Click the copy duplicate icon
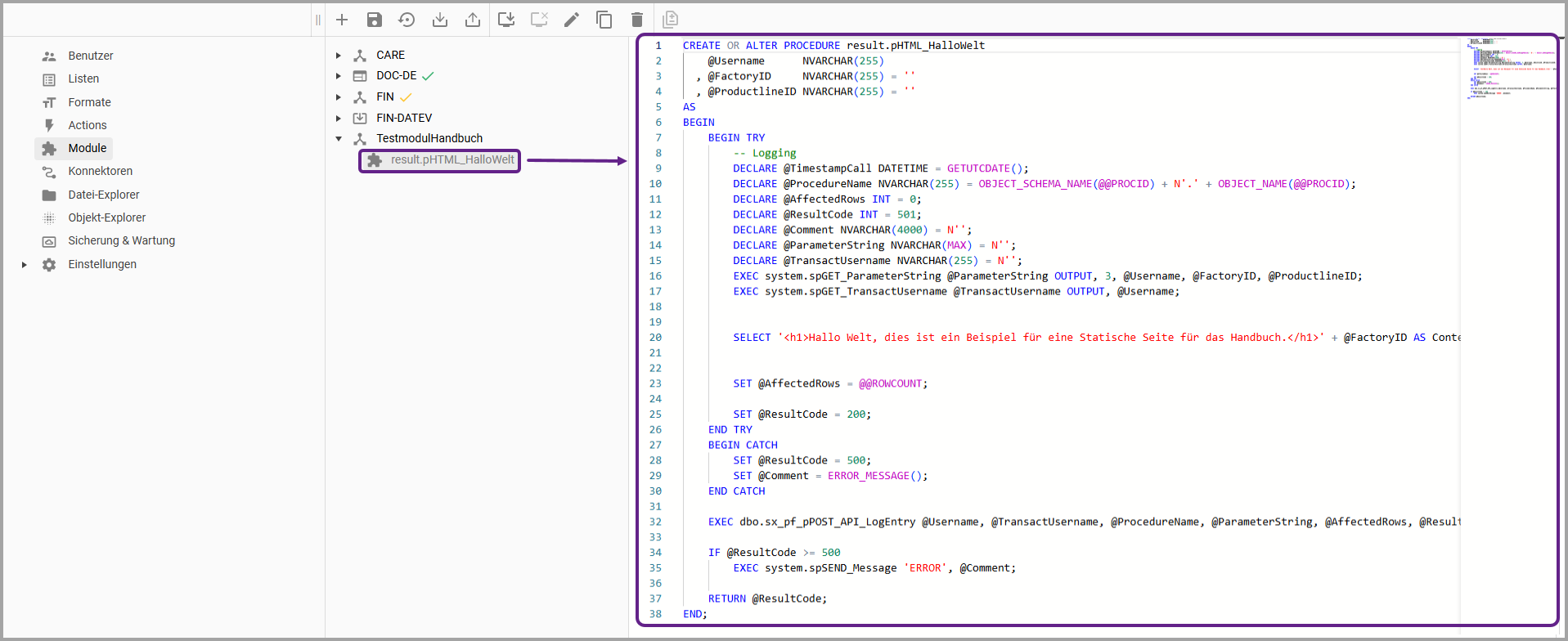The image size is (1568, 641). (604, 20)
